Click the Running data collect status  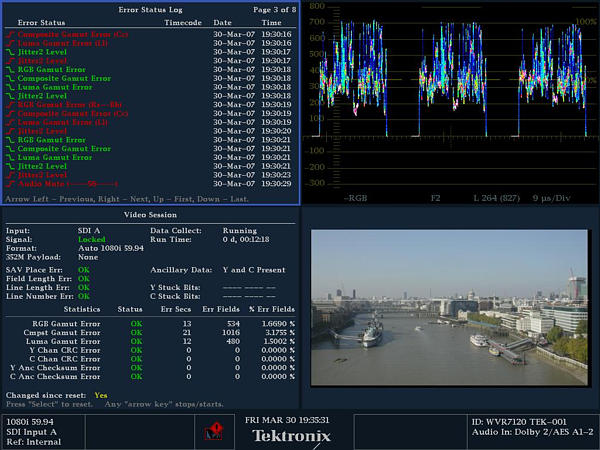240,231
